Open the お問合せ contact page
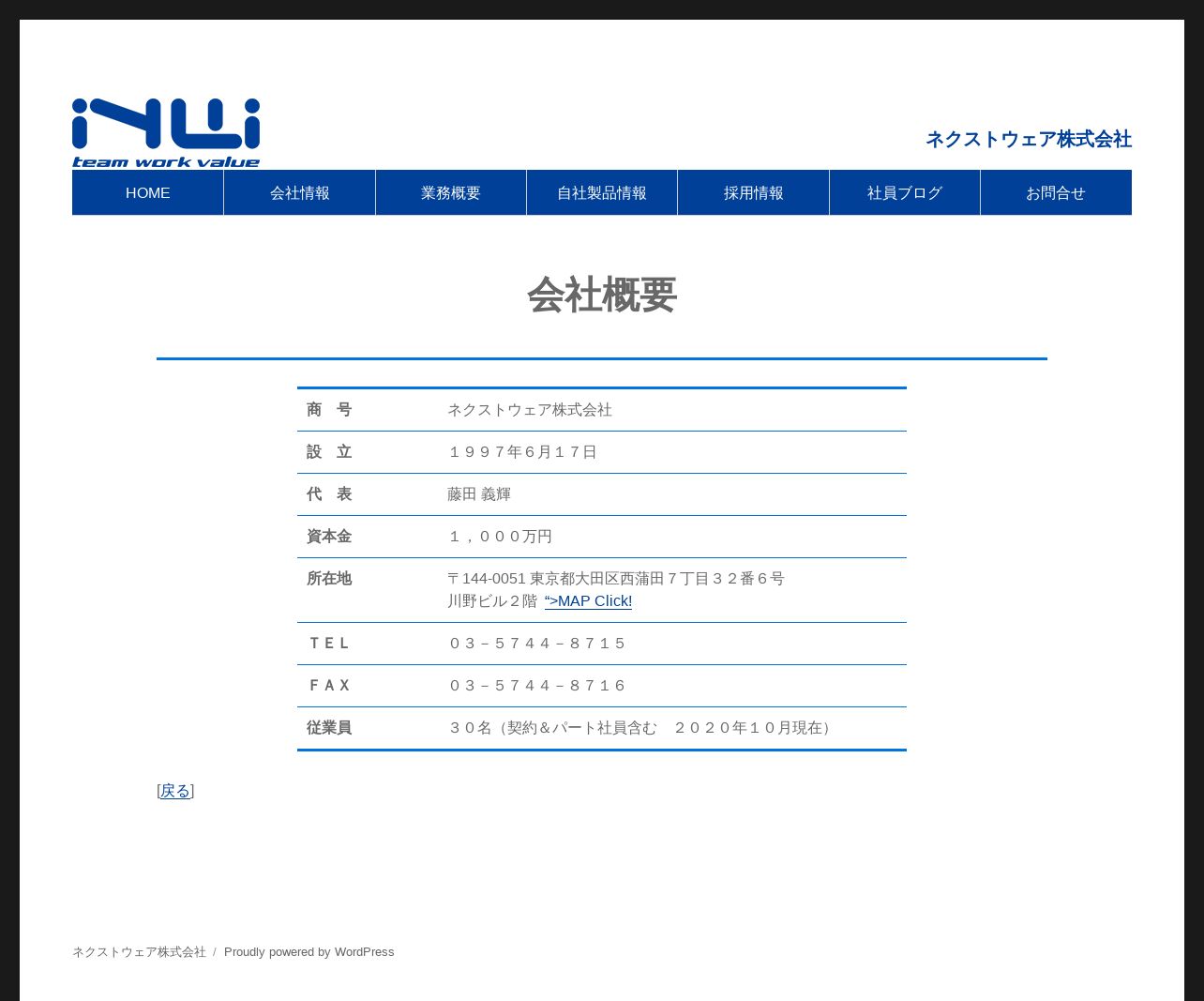 click(x=1056, y=192)
